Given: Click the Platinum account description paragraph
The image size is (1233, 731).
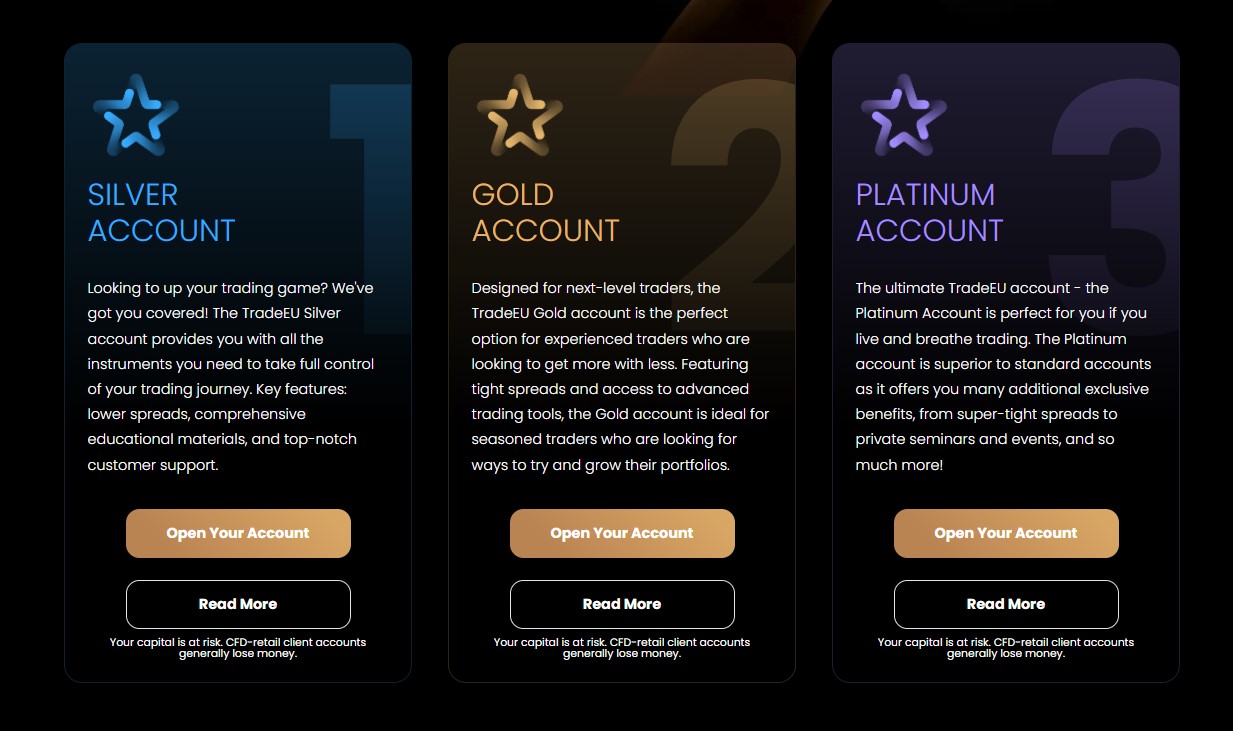Looking at the screenshot, I should pos(1003,376).
